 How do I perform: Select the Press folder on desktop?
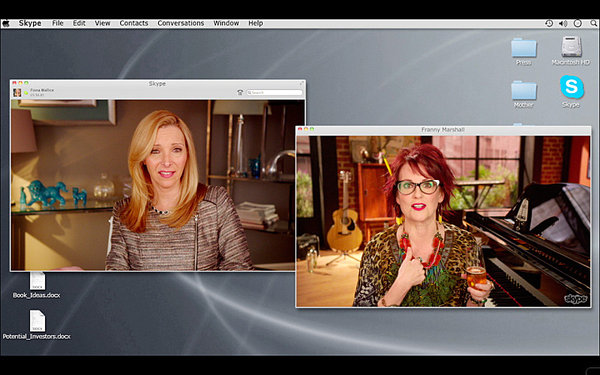tap(524, 52)
